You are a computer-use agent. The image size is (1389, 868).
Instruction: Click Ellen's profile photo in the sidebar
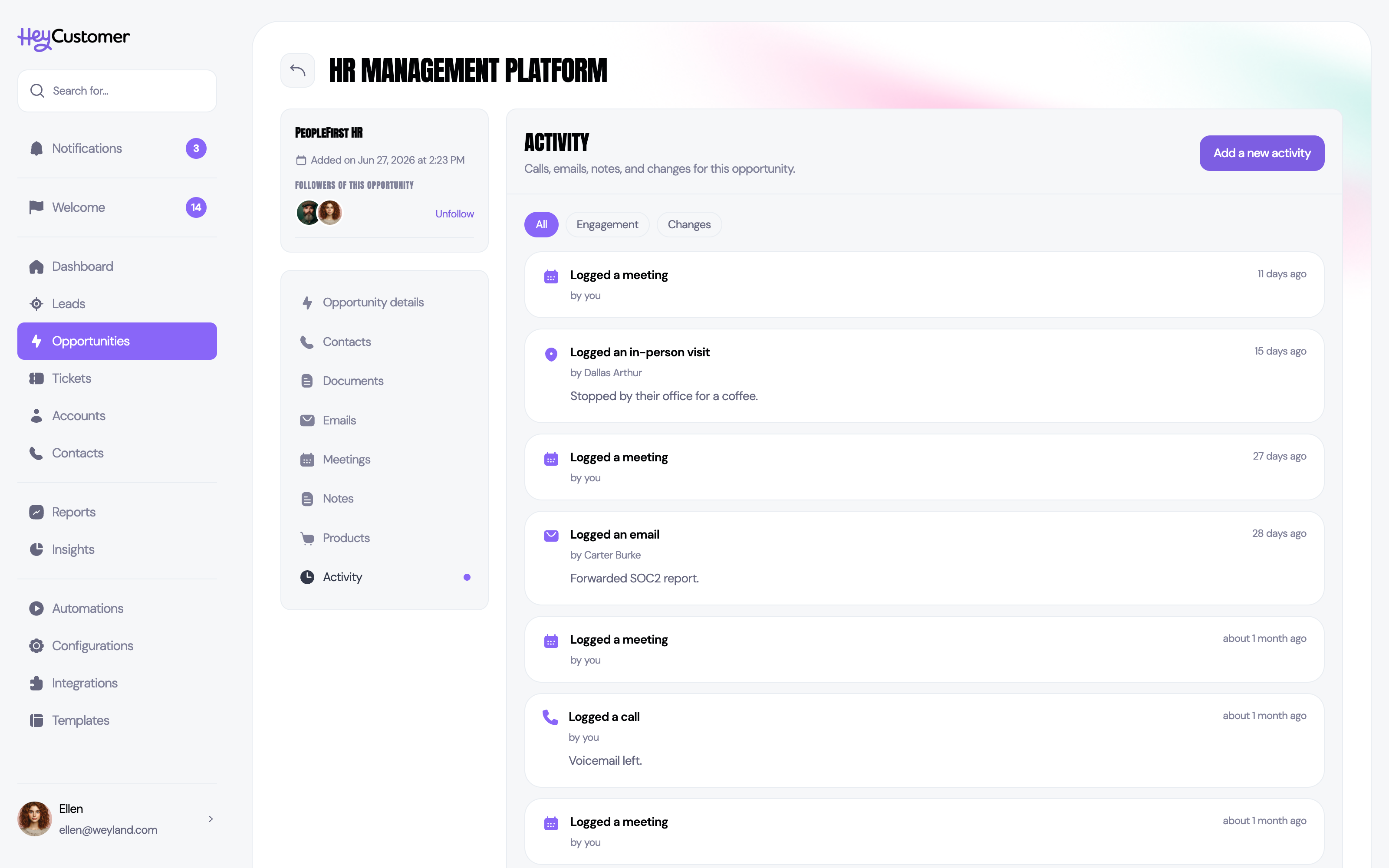point(34,819)
